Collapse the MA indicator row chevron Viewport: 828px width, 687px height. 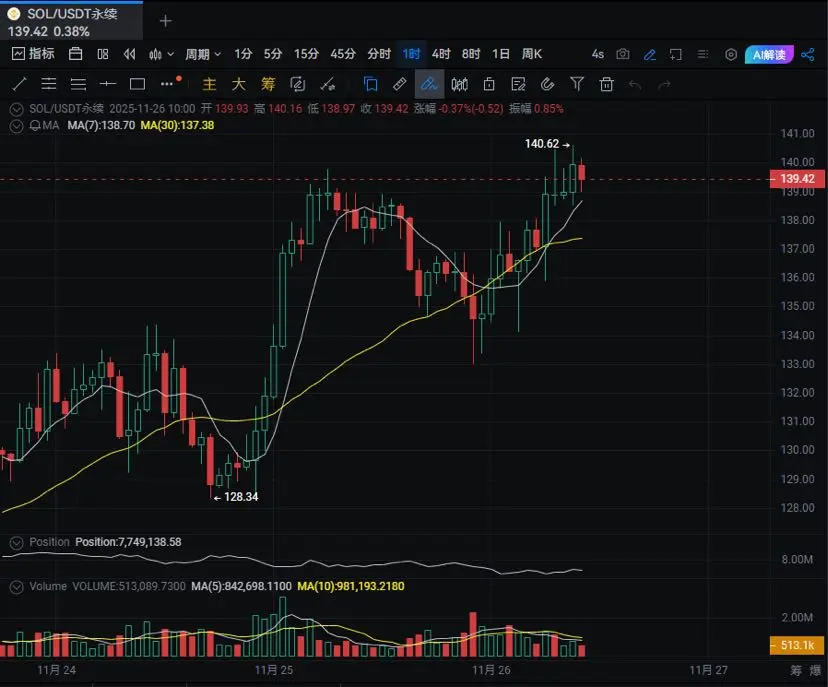[16, 126]
